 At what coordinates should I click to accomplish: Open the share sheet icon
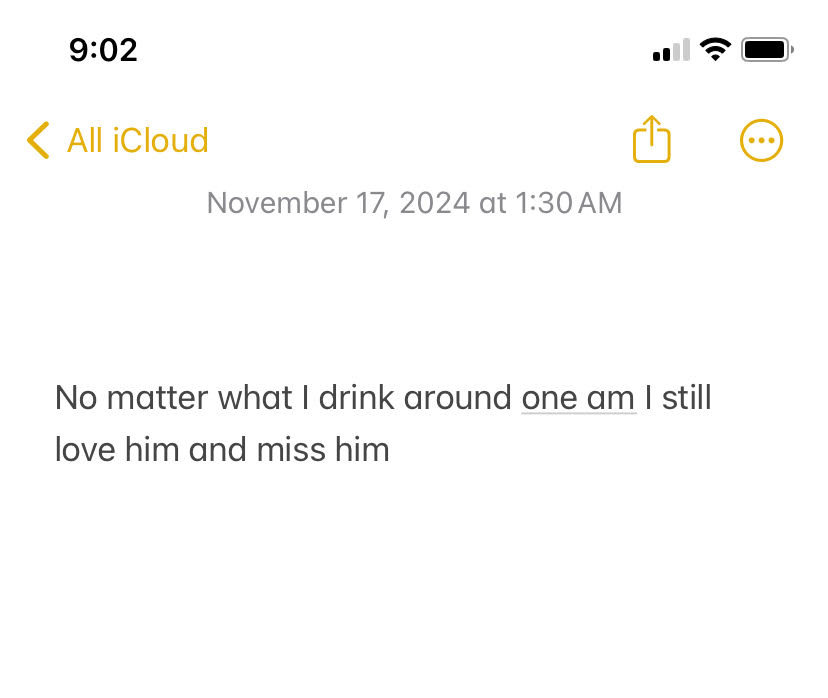point(651,140)
